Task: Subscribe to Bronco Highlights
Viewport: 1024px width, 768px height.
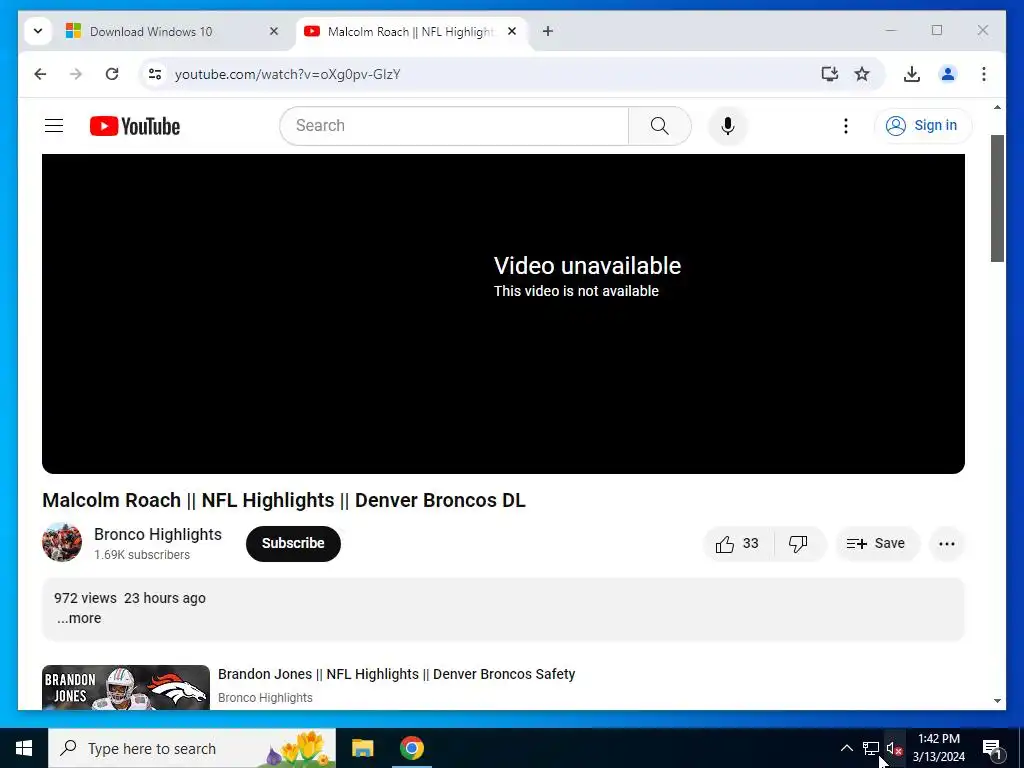Action: [293, 543]
